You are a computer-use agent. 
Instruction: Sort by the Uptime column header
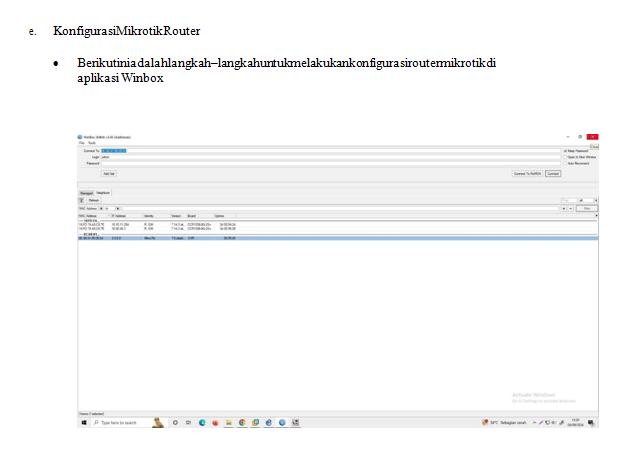pos(225,216)
